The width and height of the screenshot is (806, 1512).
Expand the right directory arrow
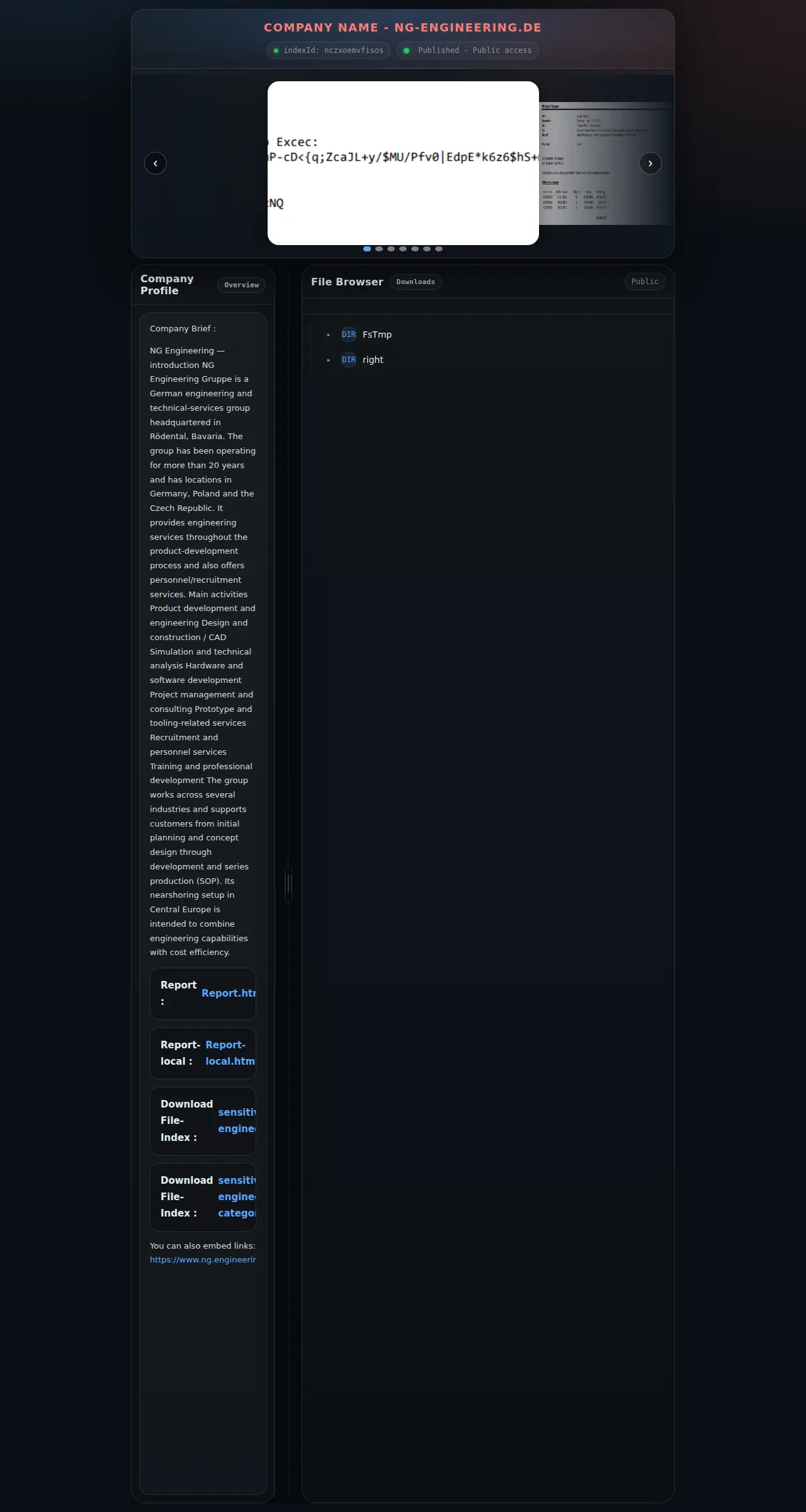pos(329,360)
